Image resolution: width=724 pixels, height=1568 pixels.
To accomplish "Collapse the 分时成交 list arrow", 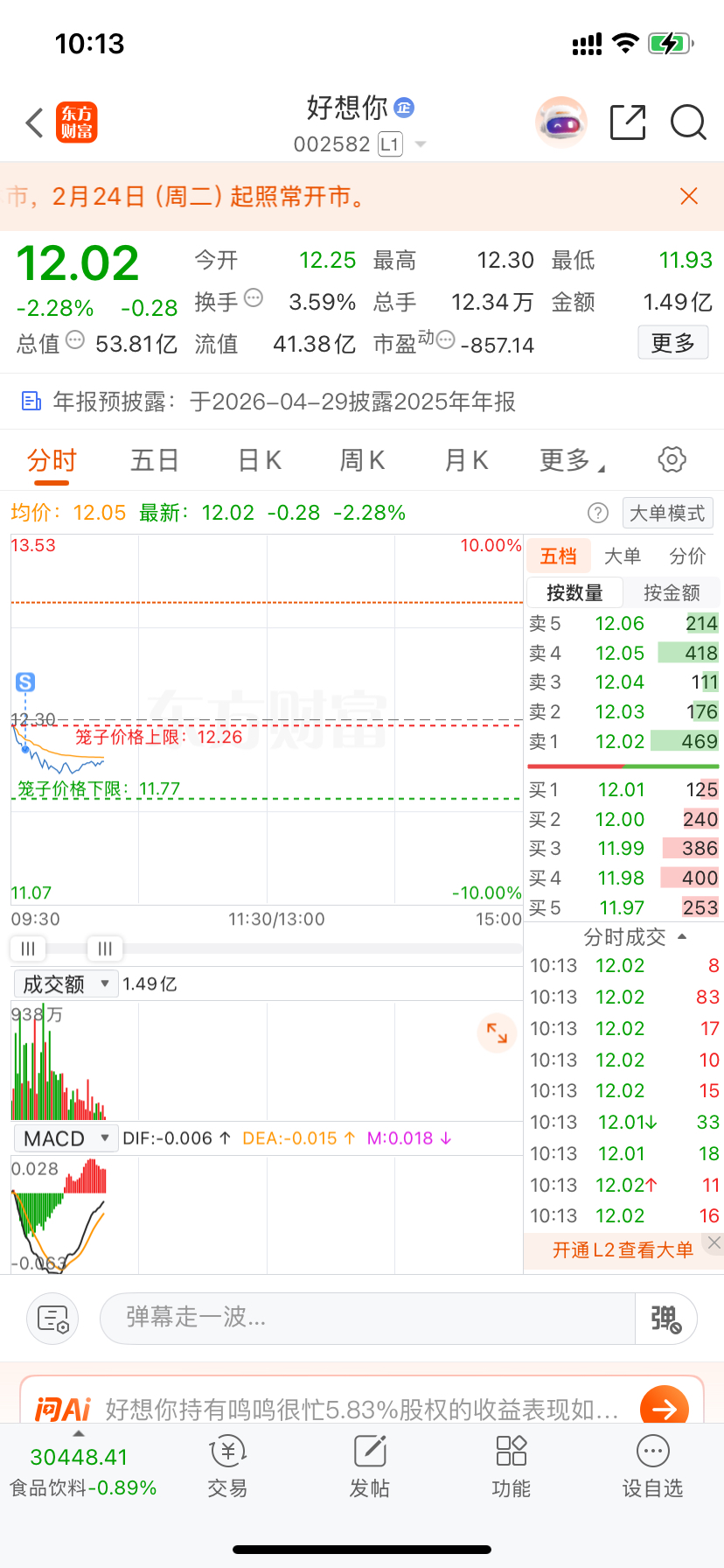I will [x=682, y=937].
